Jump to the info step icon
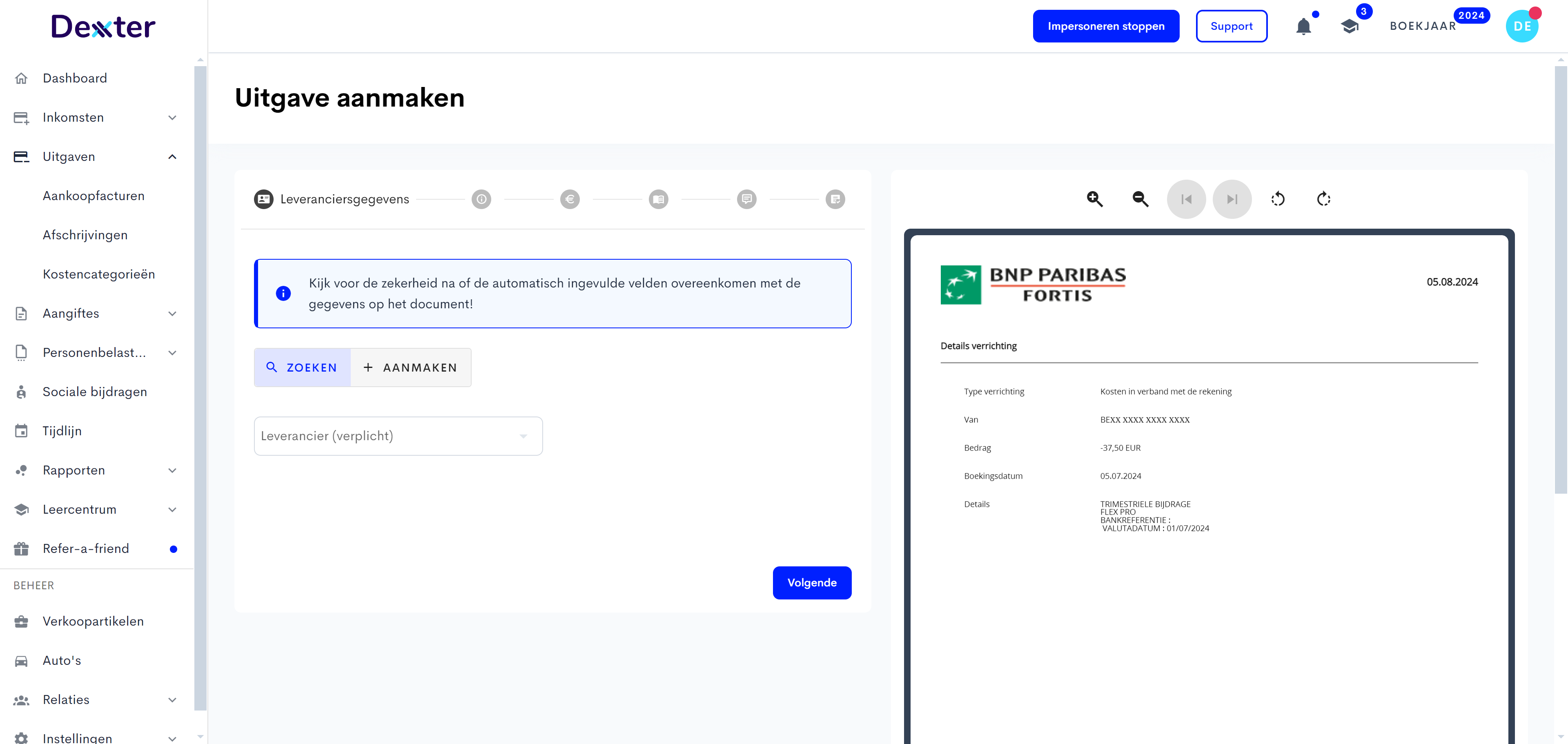This screenshot has height=744, width=1568. point(481,199)
